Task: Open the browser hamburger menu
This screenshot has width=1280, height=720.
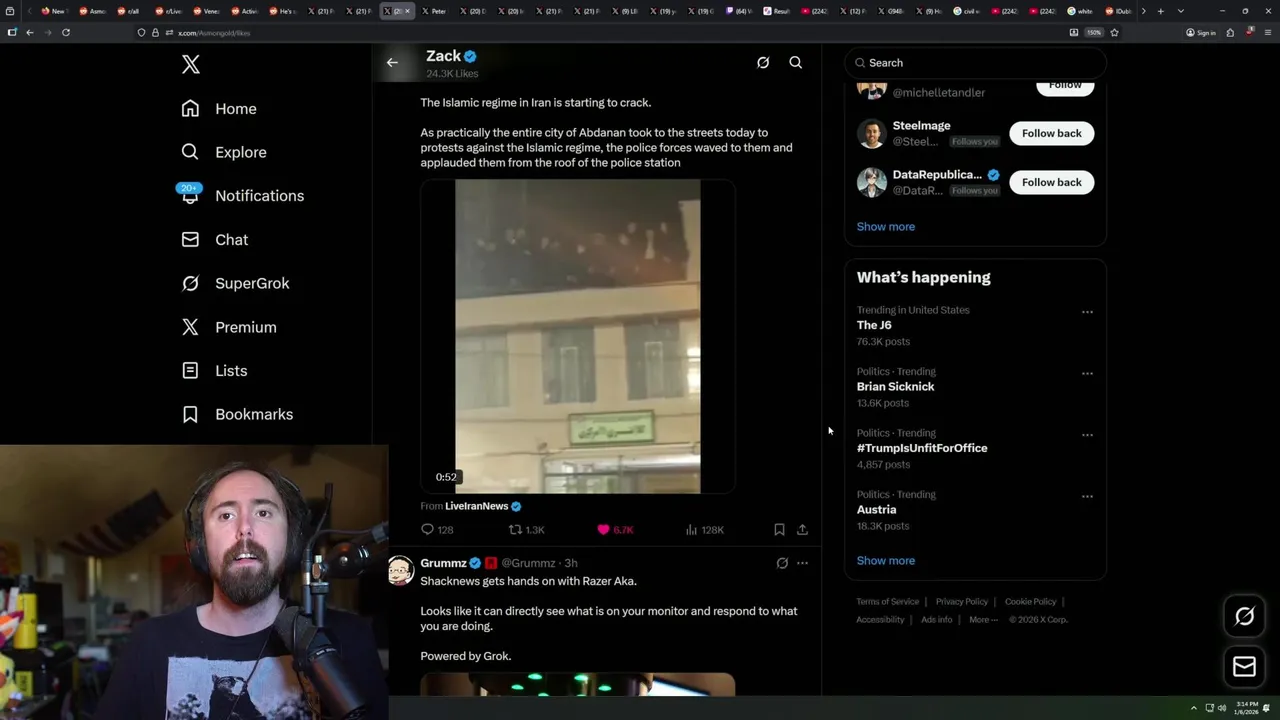Action: (1266, 32)
